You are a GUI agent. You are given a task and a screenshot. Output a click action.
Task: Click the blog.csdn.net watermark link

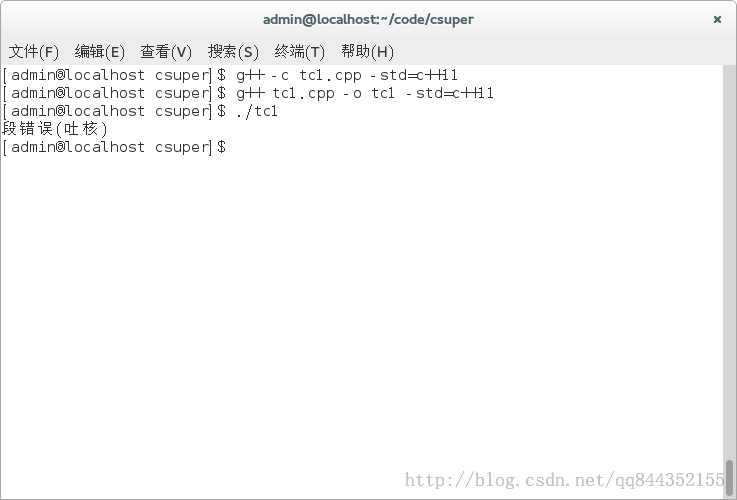[x=564, y=480]
